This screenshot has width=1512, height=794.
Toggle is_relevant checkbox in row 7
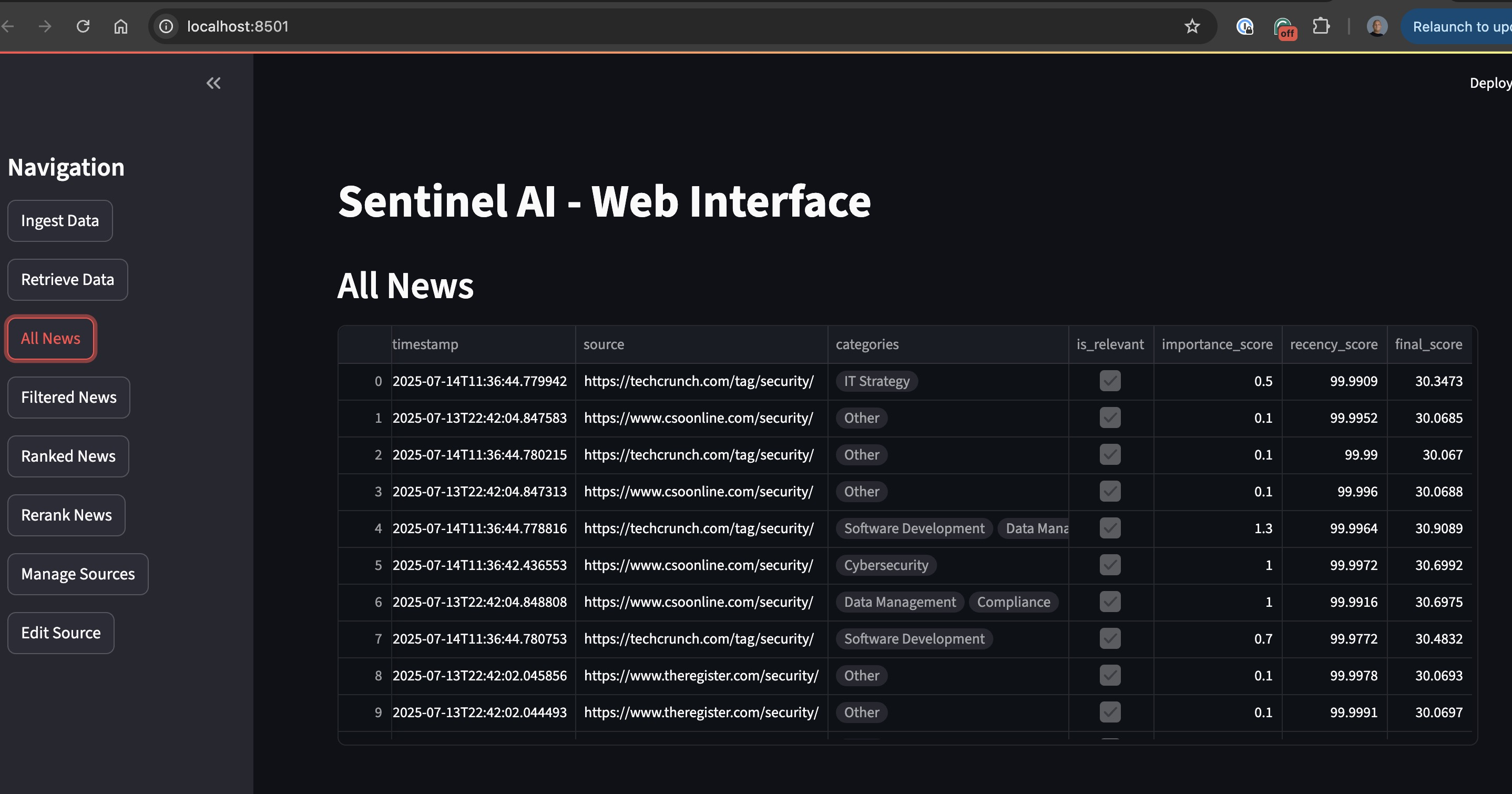(1110, 638)
